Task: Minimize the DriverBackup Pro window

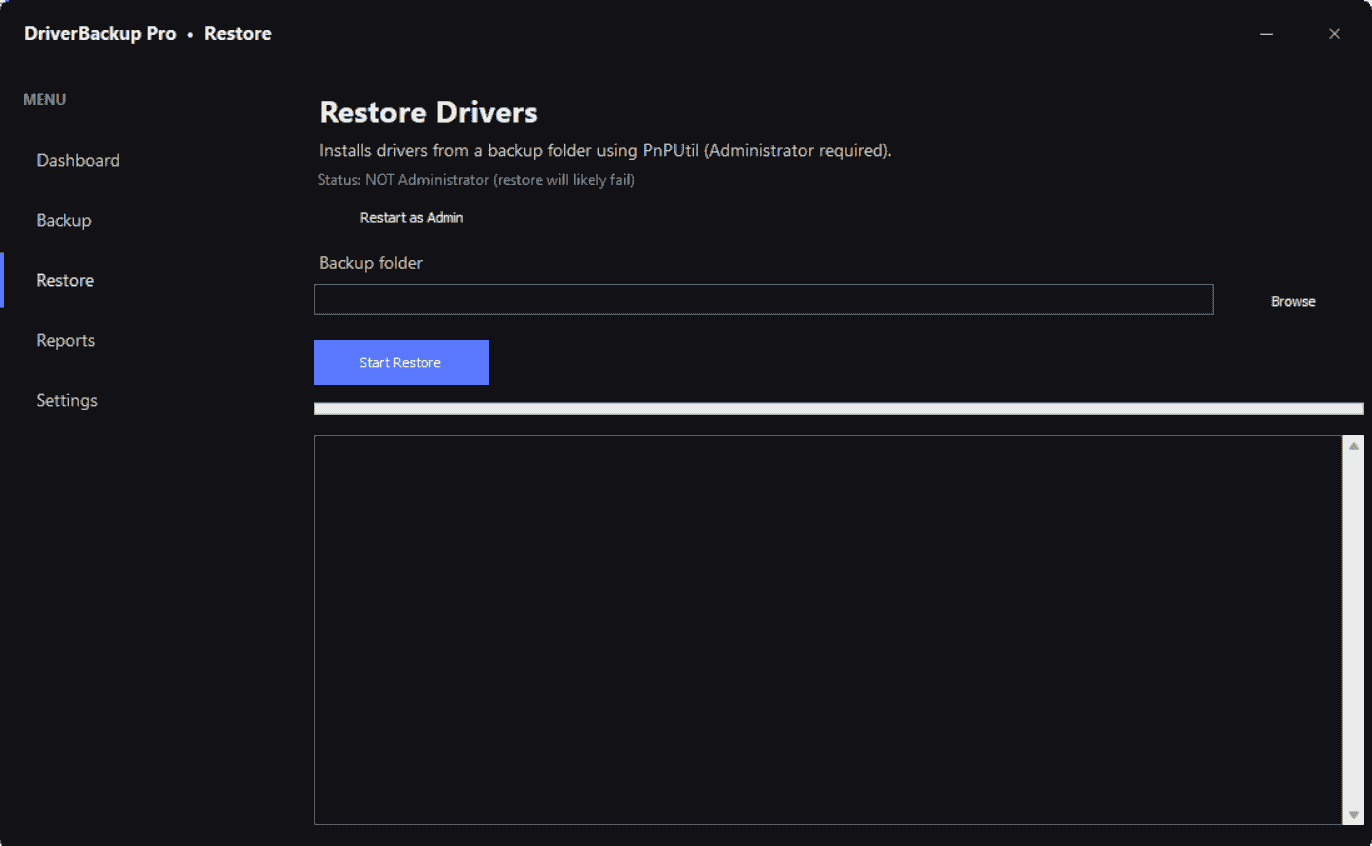Action: [1266, 33]
